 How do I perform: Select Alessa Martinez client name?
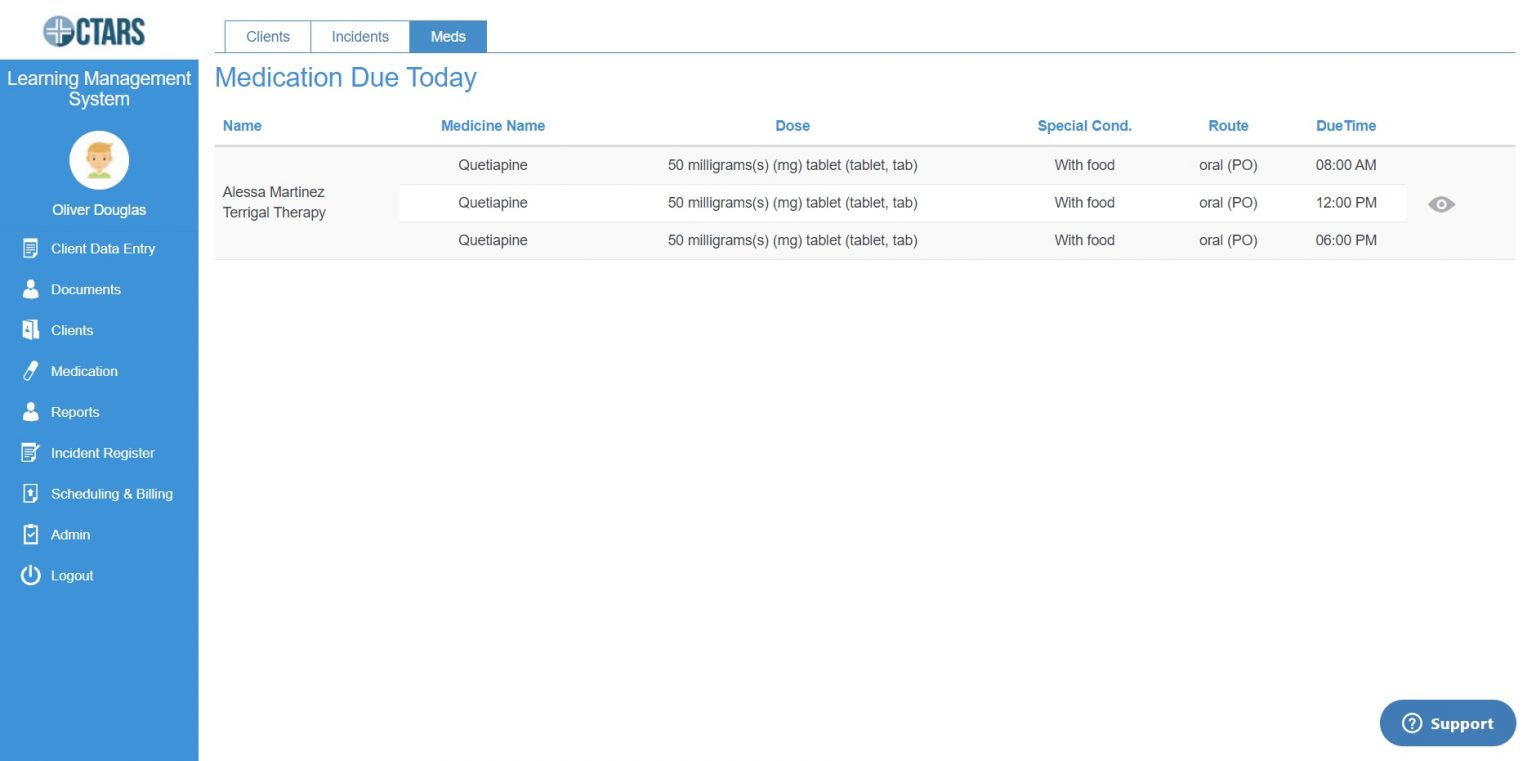click(273, 192)
